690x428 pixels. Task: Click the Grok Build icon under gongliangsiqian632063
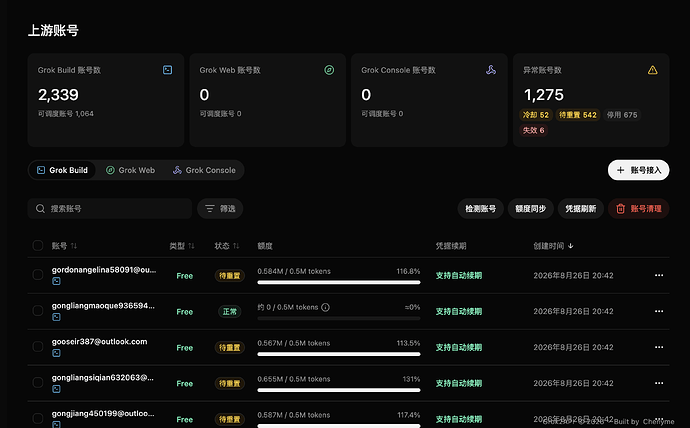click(56, 389)
